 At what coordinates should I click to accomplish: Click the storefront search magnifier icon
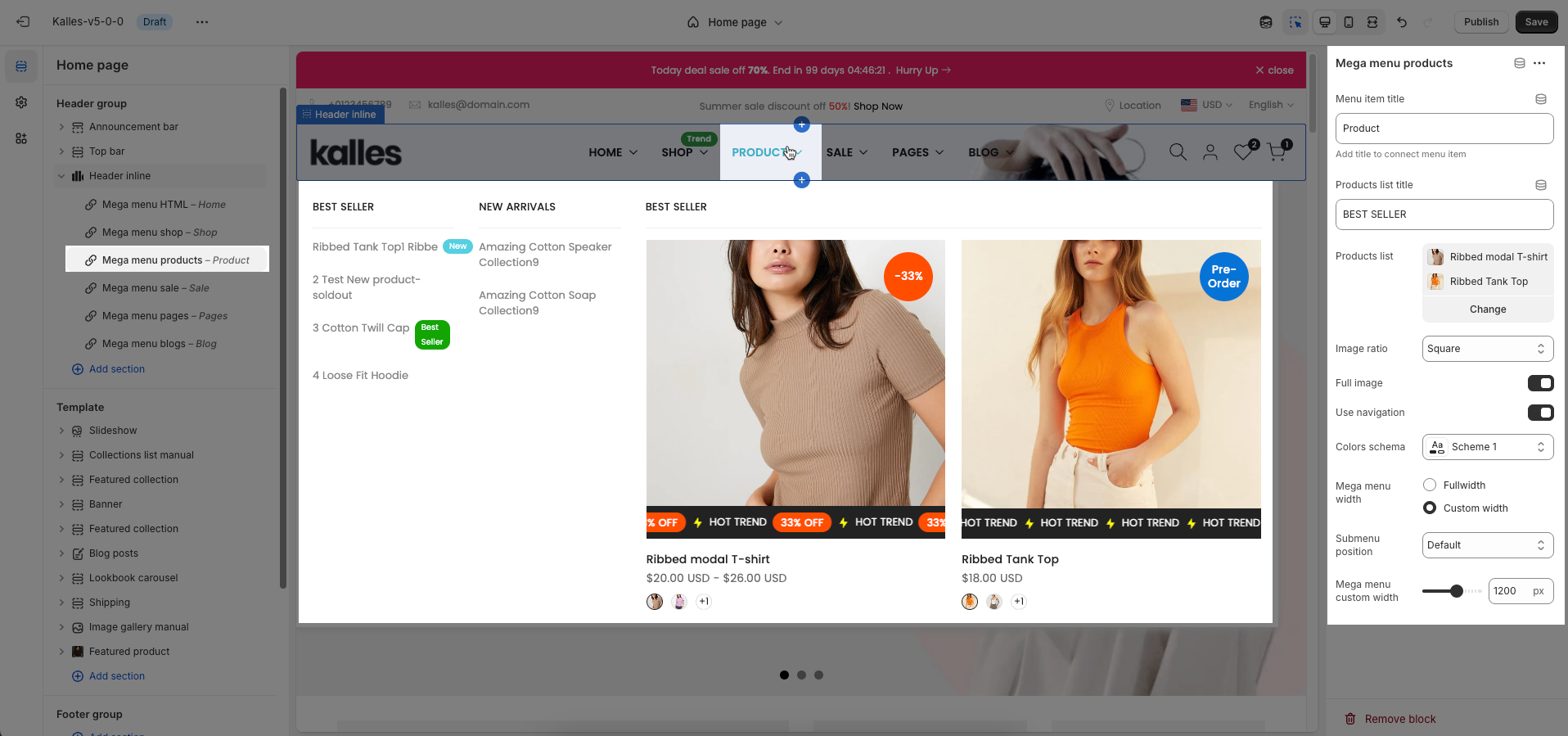pyautogui.click(x=1178, y=151)
